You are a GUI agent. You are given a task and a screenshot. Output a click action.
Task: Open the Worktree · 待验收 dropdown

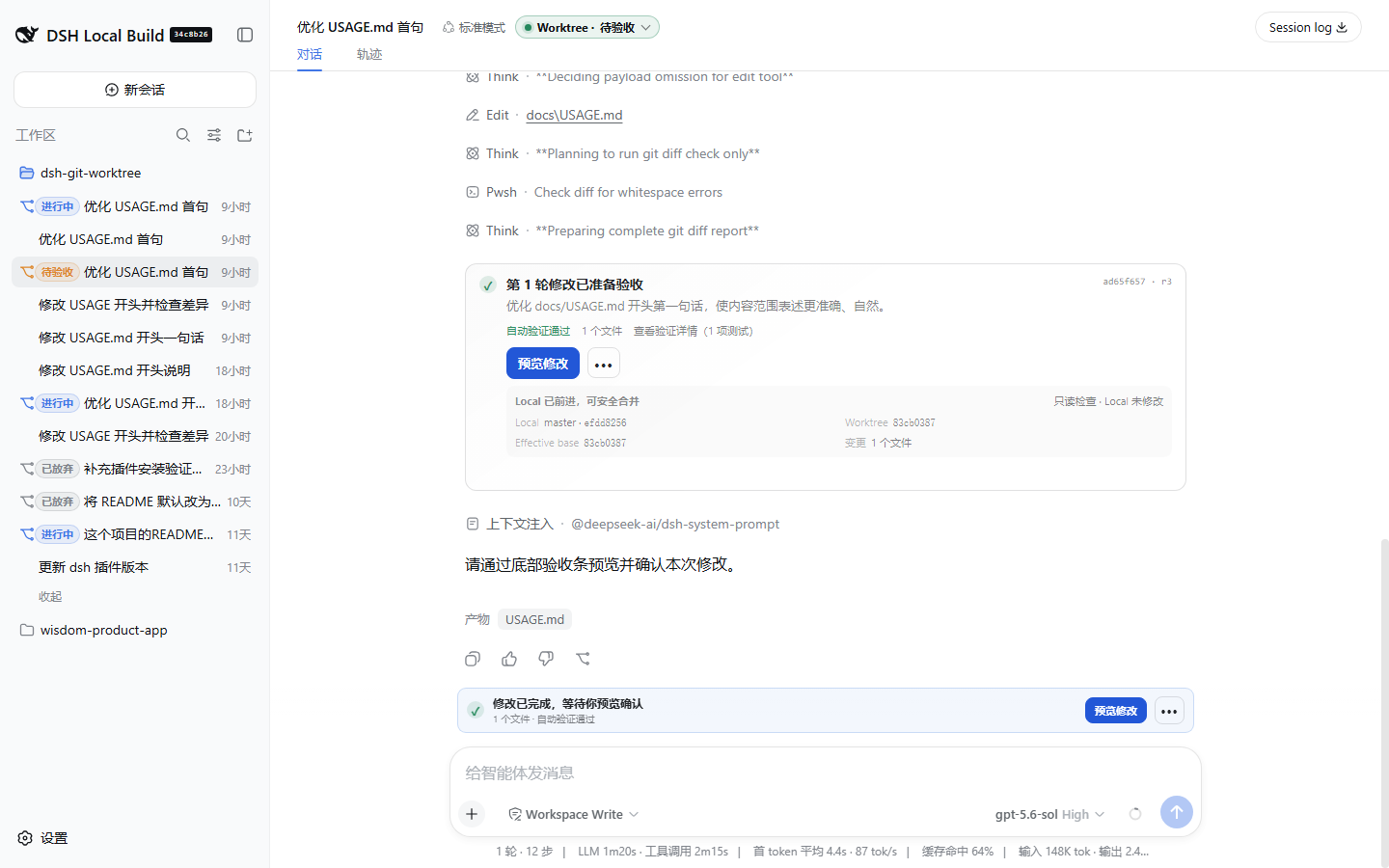(587, 27)
